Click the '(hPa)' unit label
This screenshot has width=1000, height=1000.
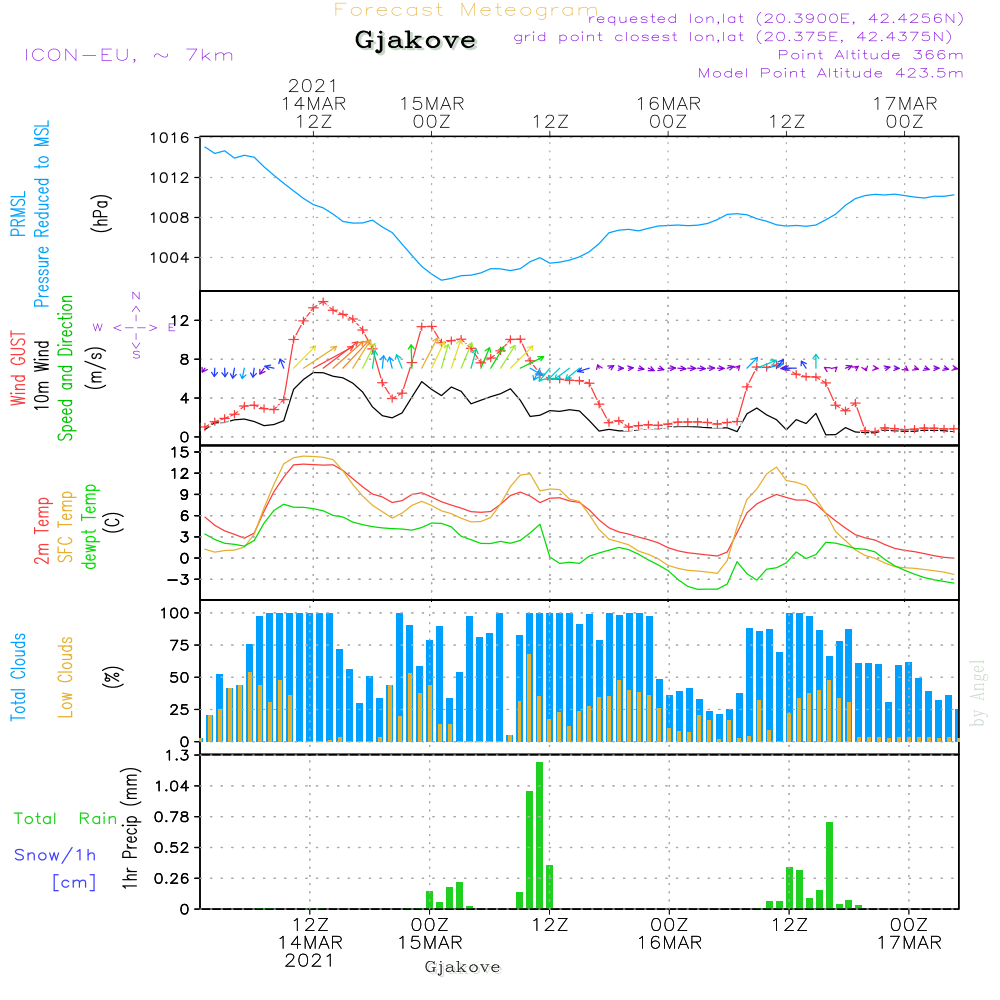(101, 213)
